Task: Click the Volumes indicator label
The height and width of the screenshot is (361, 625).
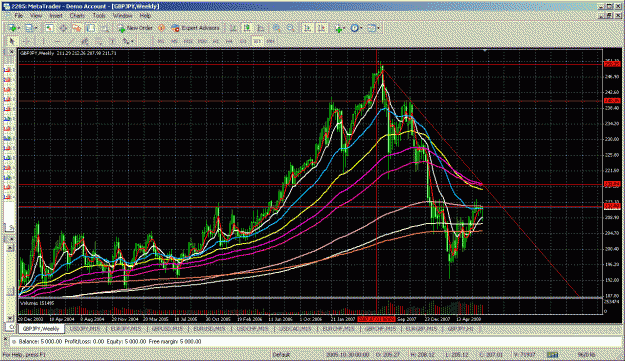Action: pyautogui.click(x=36, y=303)
